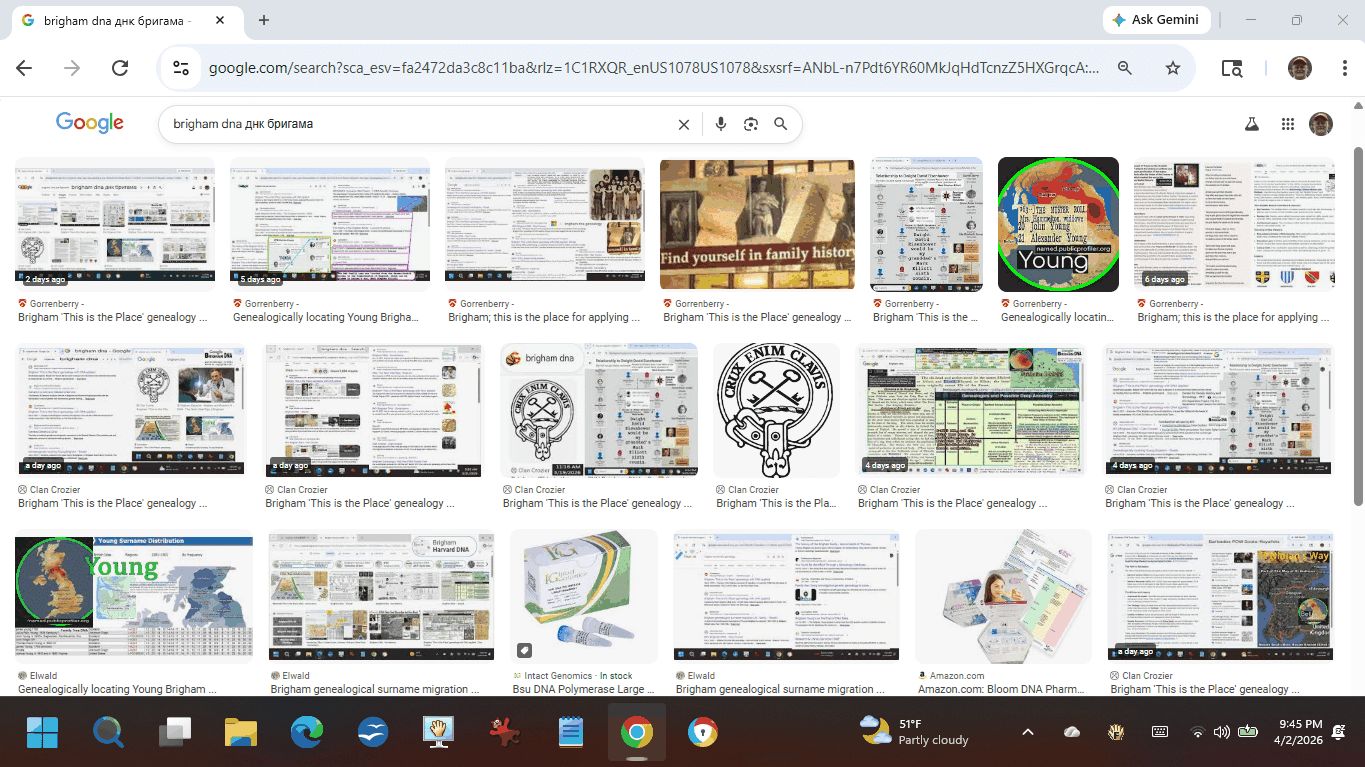The height and width of the screenshot is (767, 1365).
Task: Open the Google apps grid
Action: (x=1288, y=124)
